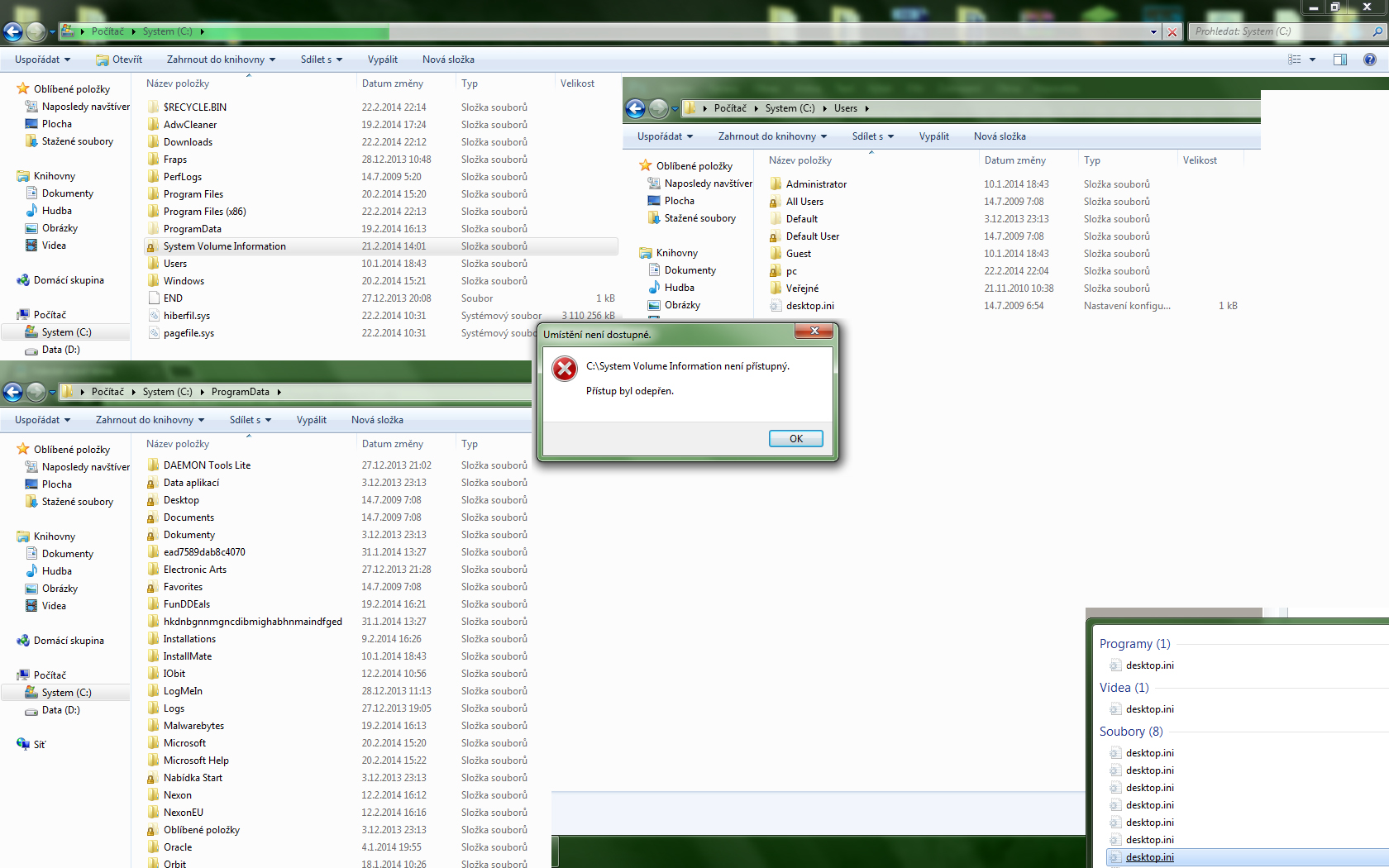Click back arrow in ProgramData window
Image resolution: width=1389 pixels, height=868 pixels.
pyautogui.click(x=13, y=392)
